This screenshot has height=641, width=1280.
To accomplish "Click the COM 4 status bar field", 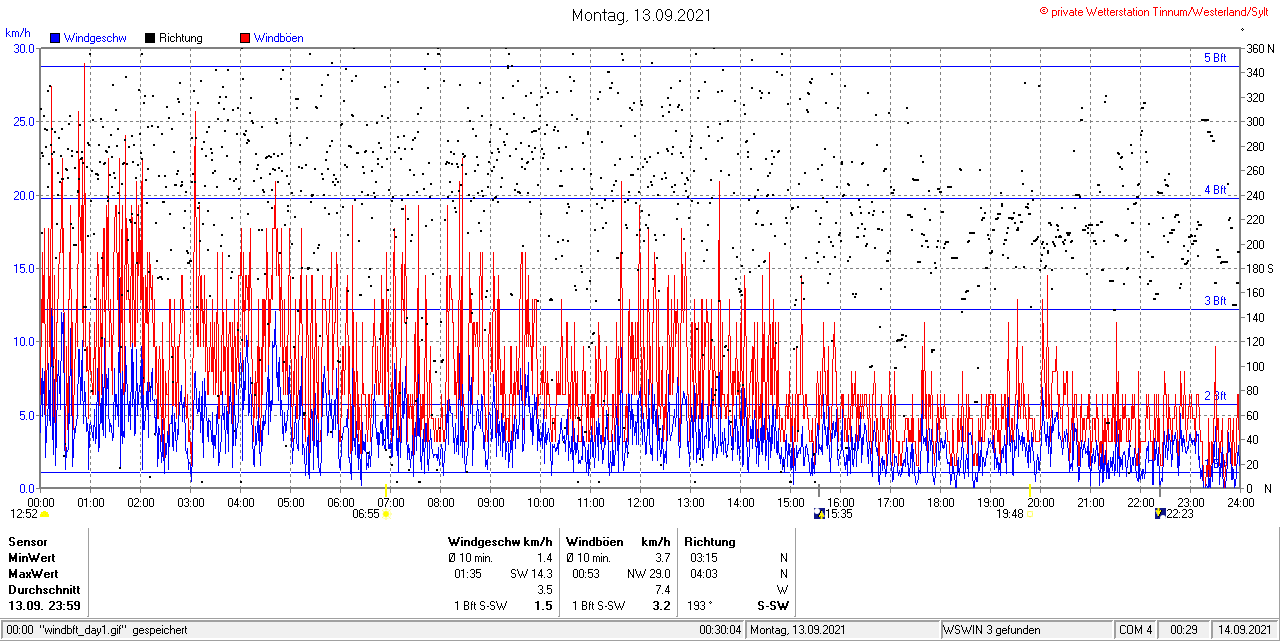I will click(x=1136, y=630).
